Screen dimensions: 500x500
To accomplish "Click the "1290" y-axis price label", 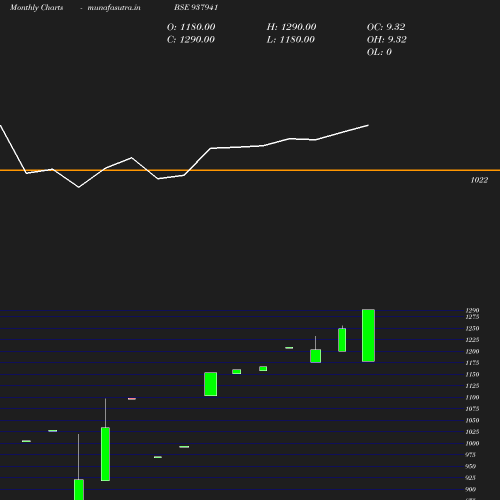I will pos(472,310).
